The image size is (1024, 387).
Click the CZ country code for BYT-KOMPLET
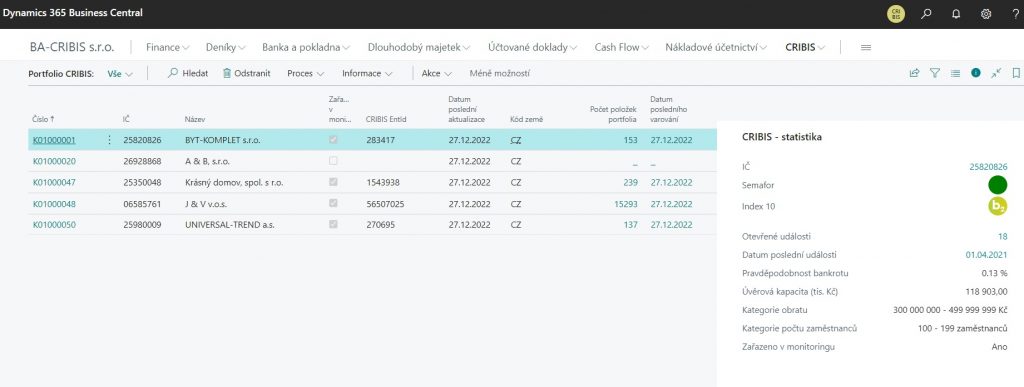point(516,140)
